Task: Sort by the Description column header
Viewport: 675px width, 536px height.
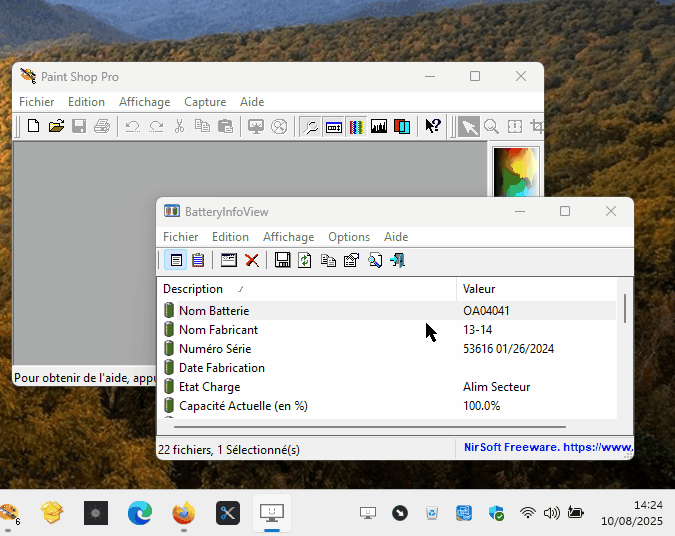Action: 307,289
